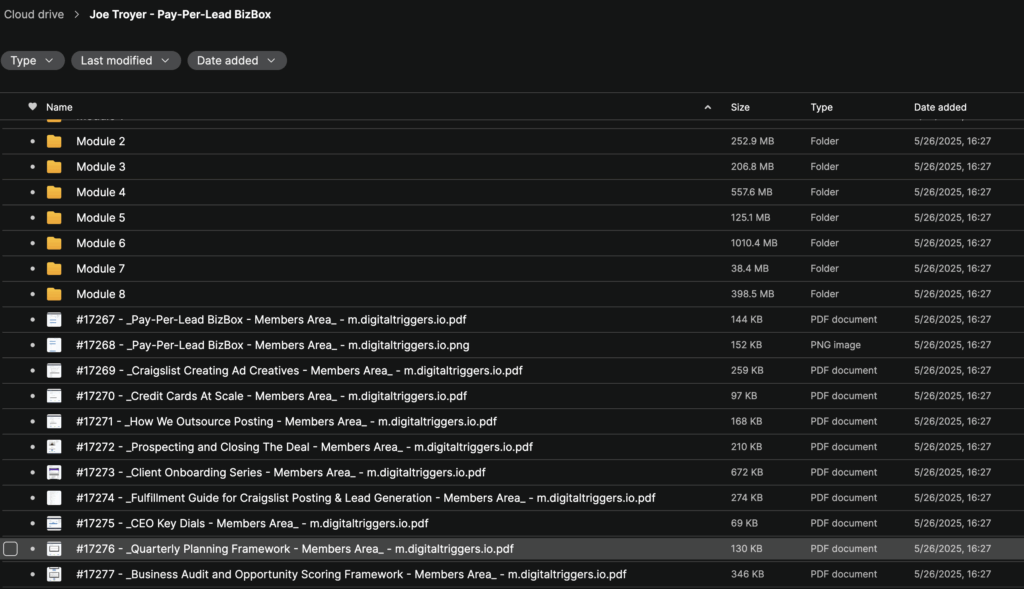Click the 1010.4 MB size of Module 6
Screen dimensions: 1024x589
click(754, 243)
